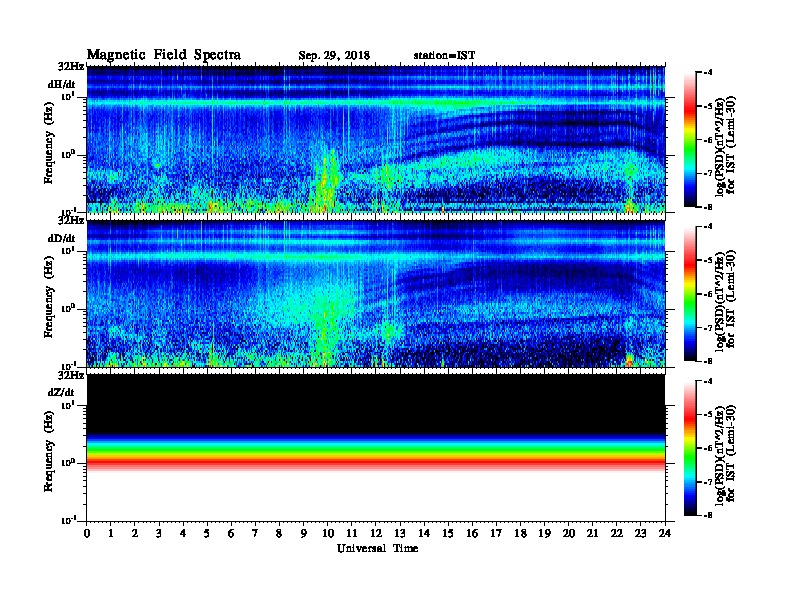Click hour tick label "17" on time axis
The image size is (792, 612).
click(497, 533)
